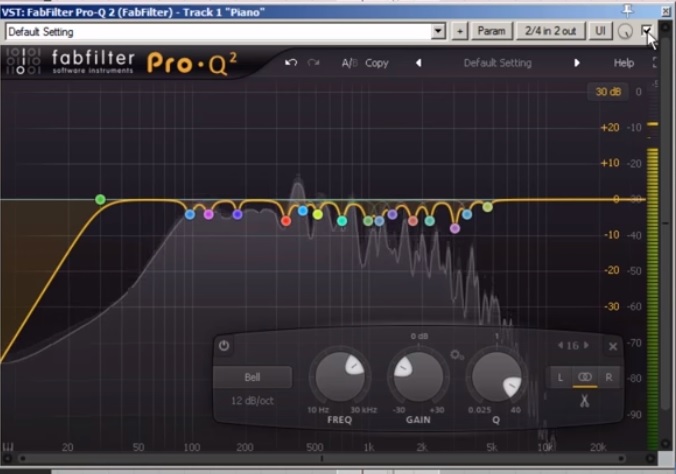The width and height of the screenshot is (676, 474).
Task: Open the Help menu
Action: 623,63
